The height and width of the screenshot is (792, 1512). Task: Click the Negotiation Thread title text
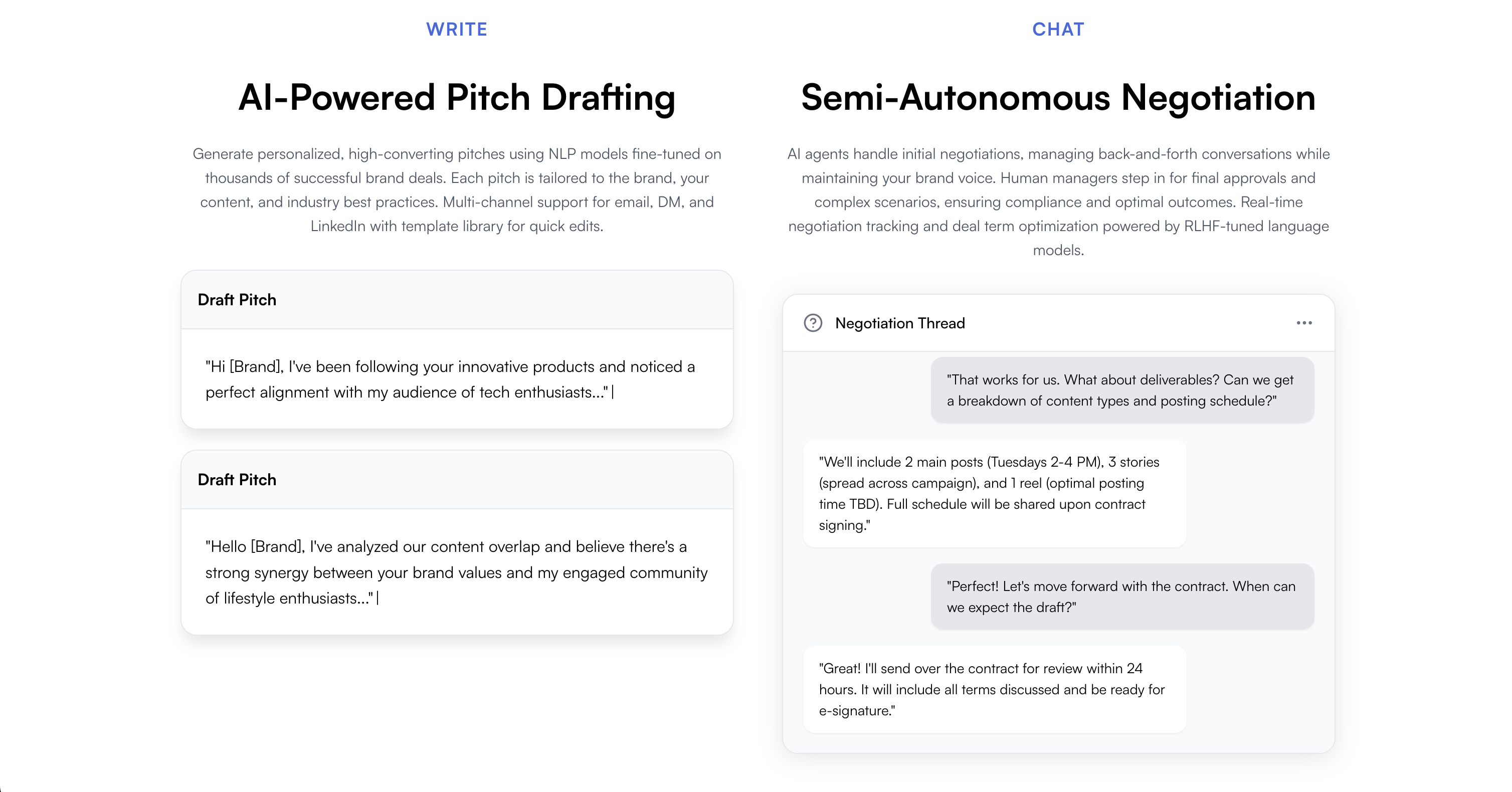[900, 323]
